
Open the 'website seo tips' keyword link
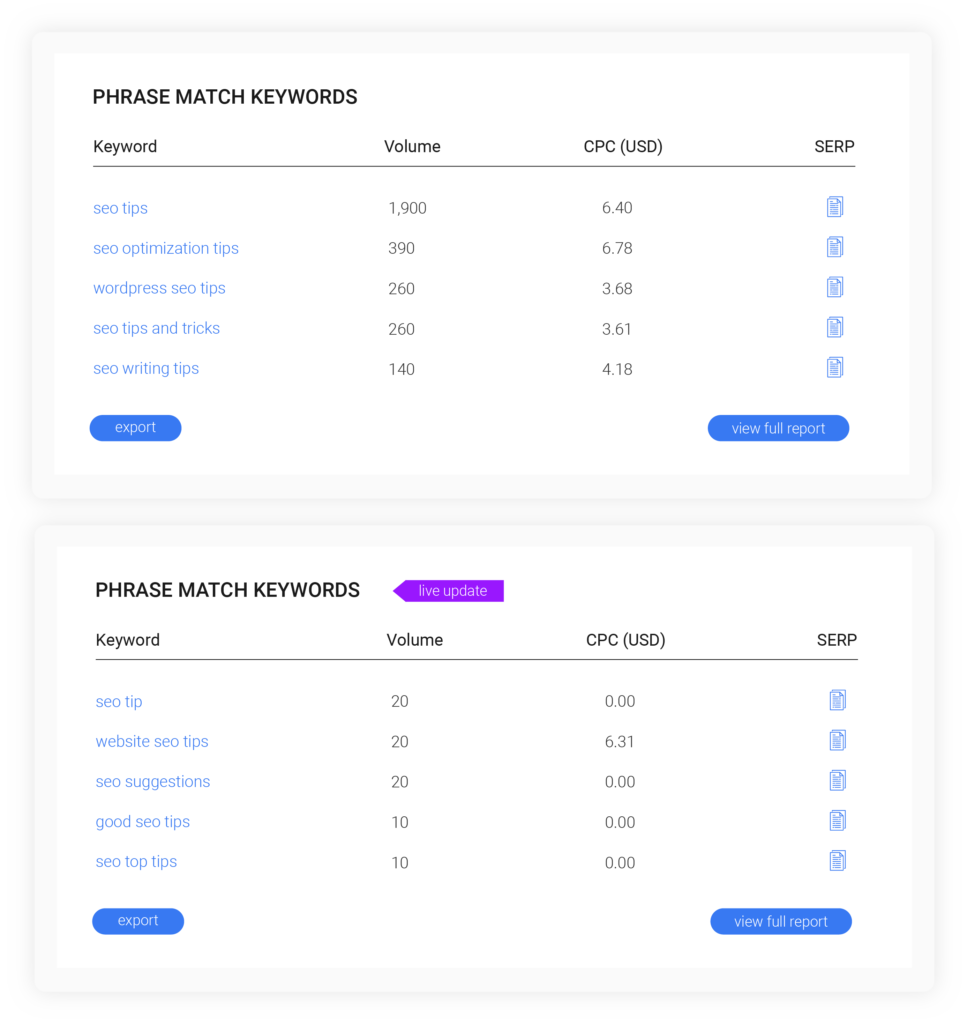click(x=151, y=741)
